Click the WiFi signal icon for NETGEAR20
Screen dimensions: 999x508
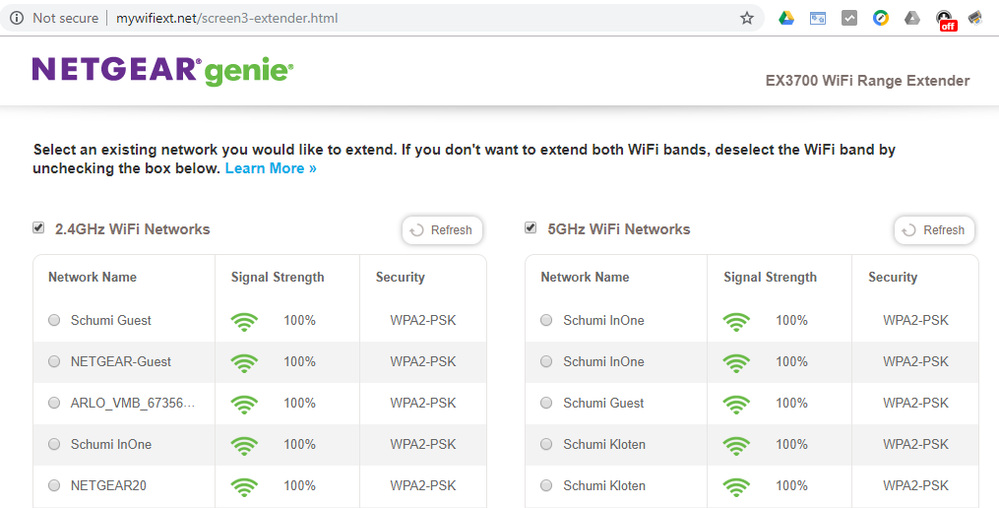[244, 486]
